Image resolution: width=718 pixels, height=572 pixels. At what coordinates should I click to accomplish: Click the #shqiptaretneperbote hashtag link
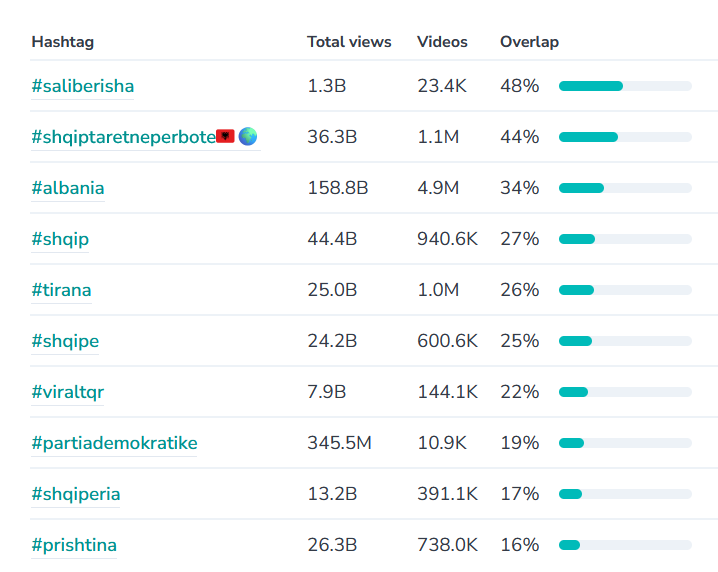click(x=122, y=137)
